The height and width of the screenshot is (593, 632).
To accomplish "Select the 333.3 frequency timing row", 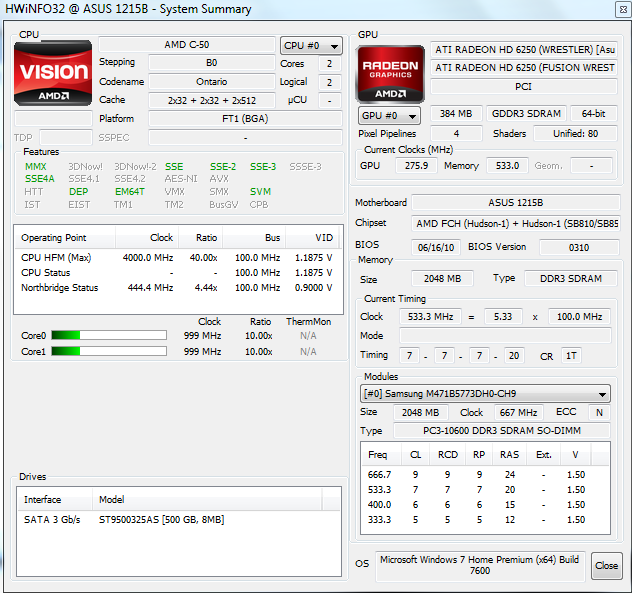I will tap(485, 520).
